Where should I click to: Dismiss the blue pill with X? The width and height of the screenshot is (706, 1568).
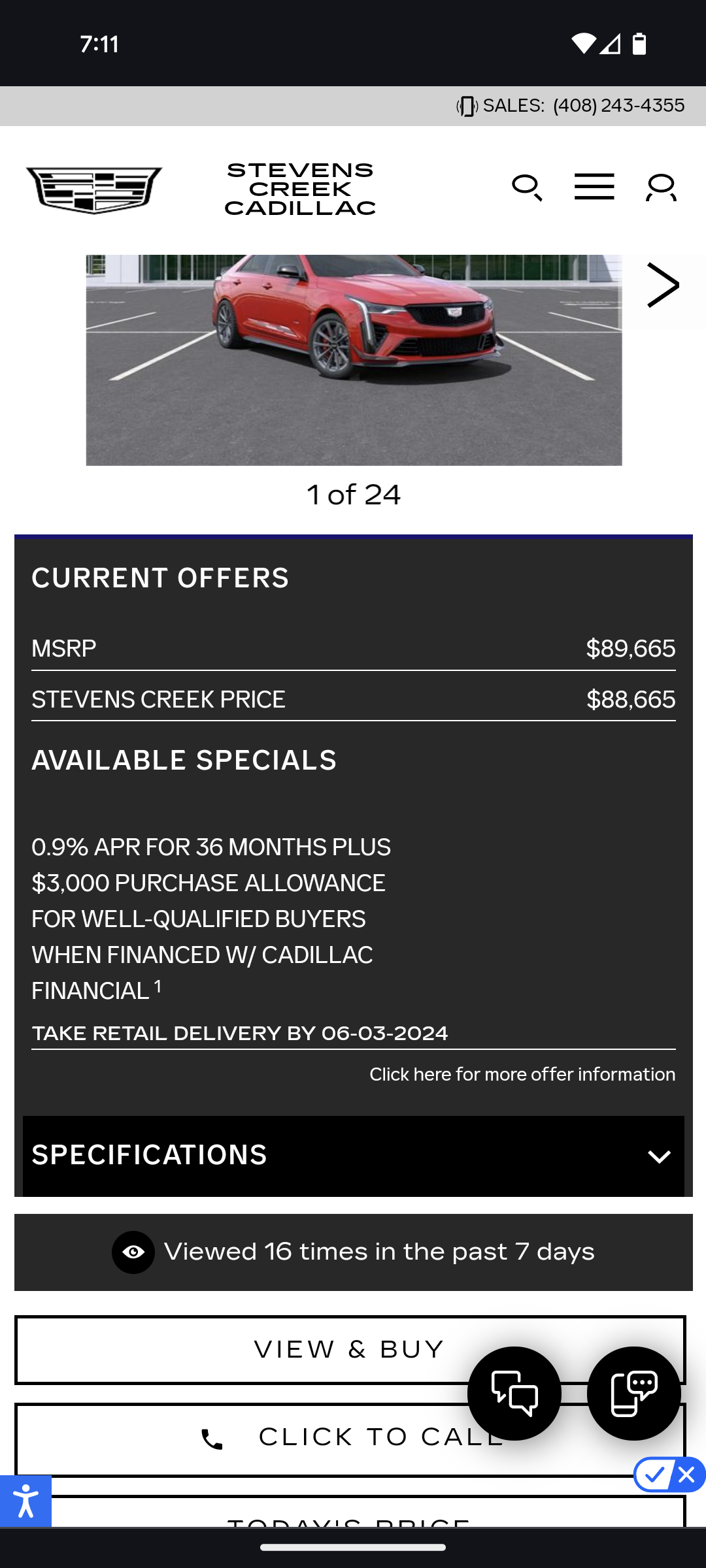click(686, 1475)
